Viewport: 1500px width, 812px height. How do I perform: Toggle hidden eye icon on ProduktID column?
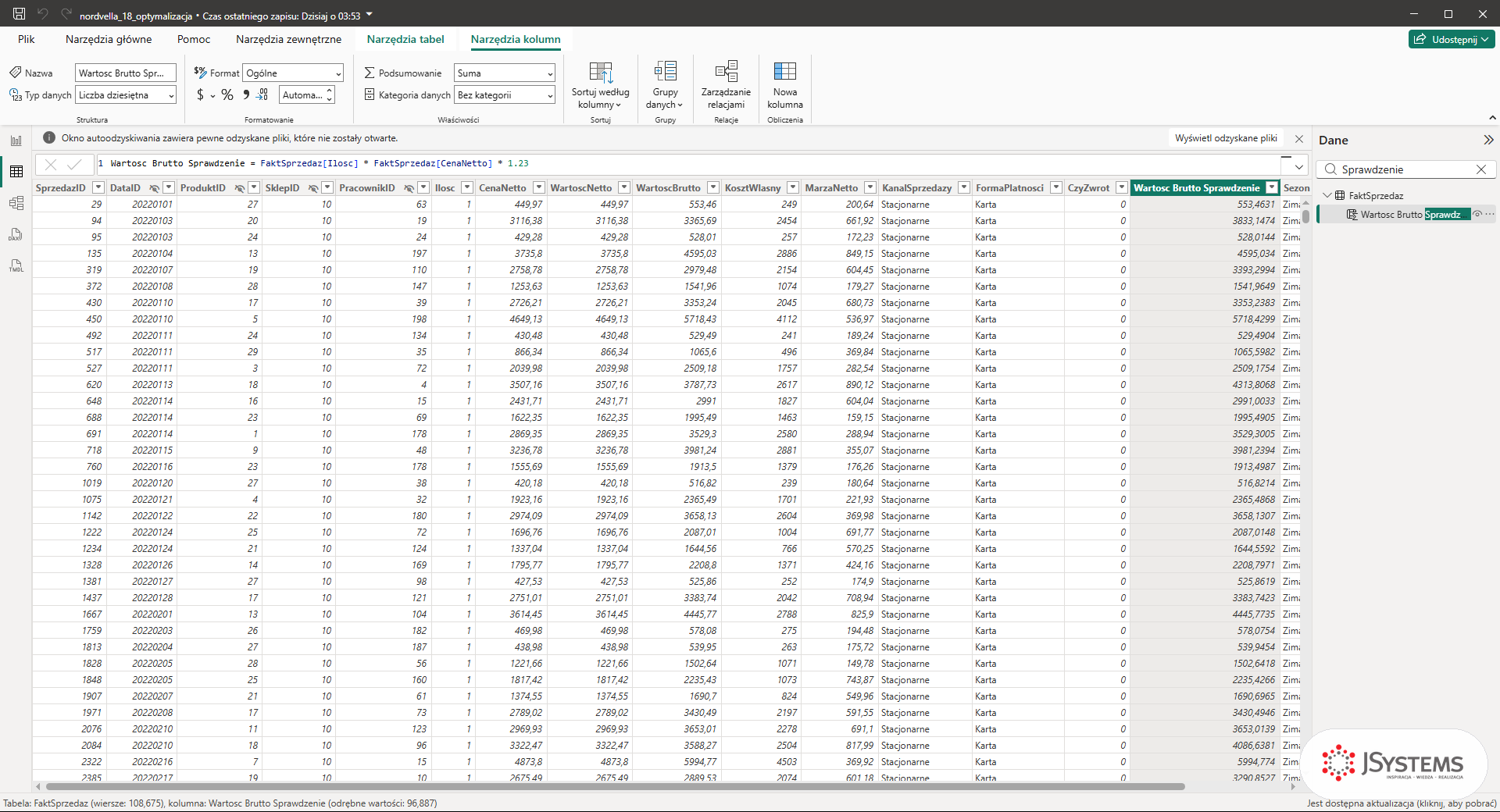[240, 188]
